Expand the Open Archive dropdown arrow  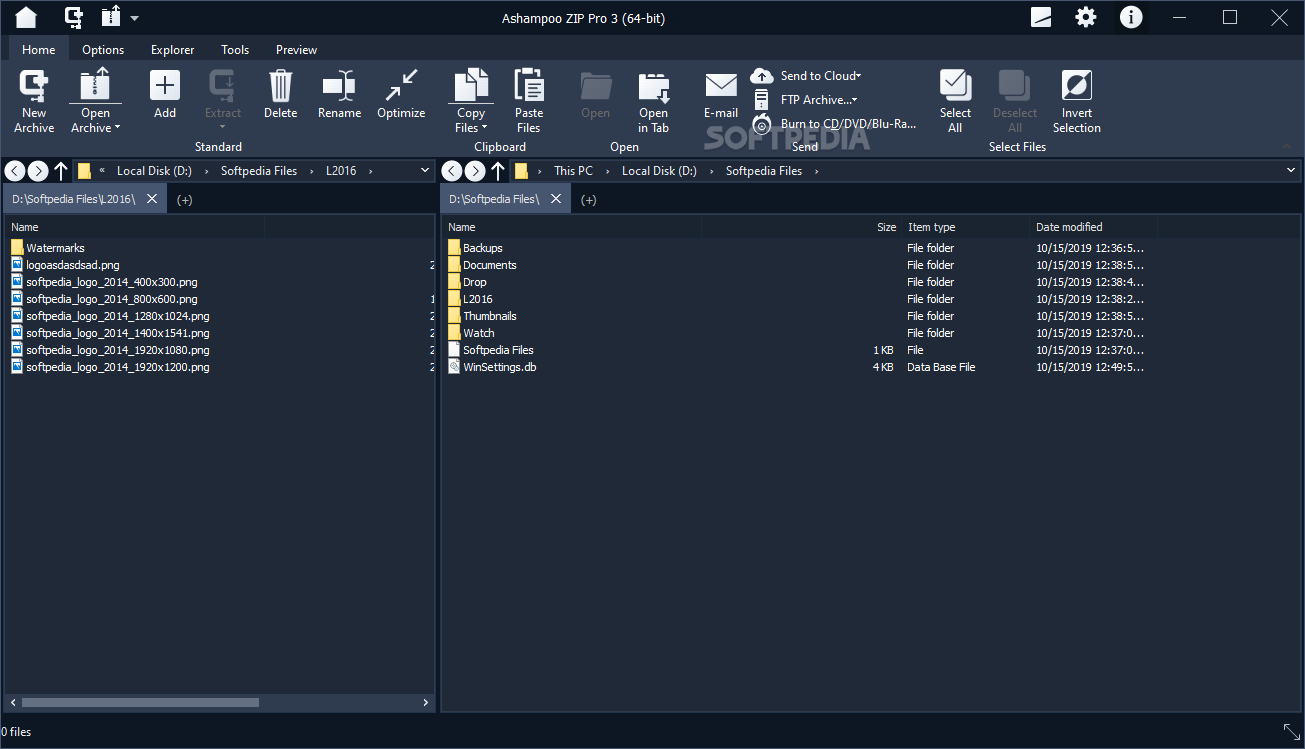coord(117,128)
